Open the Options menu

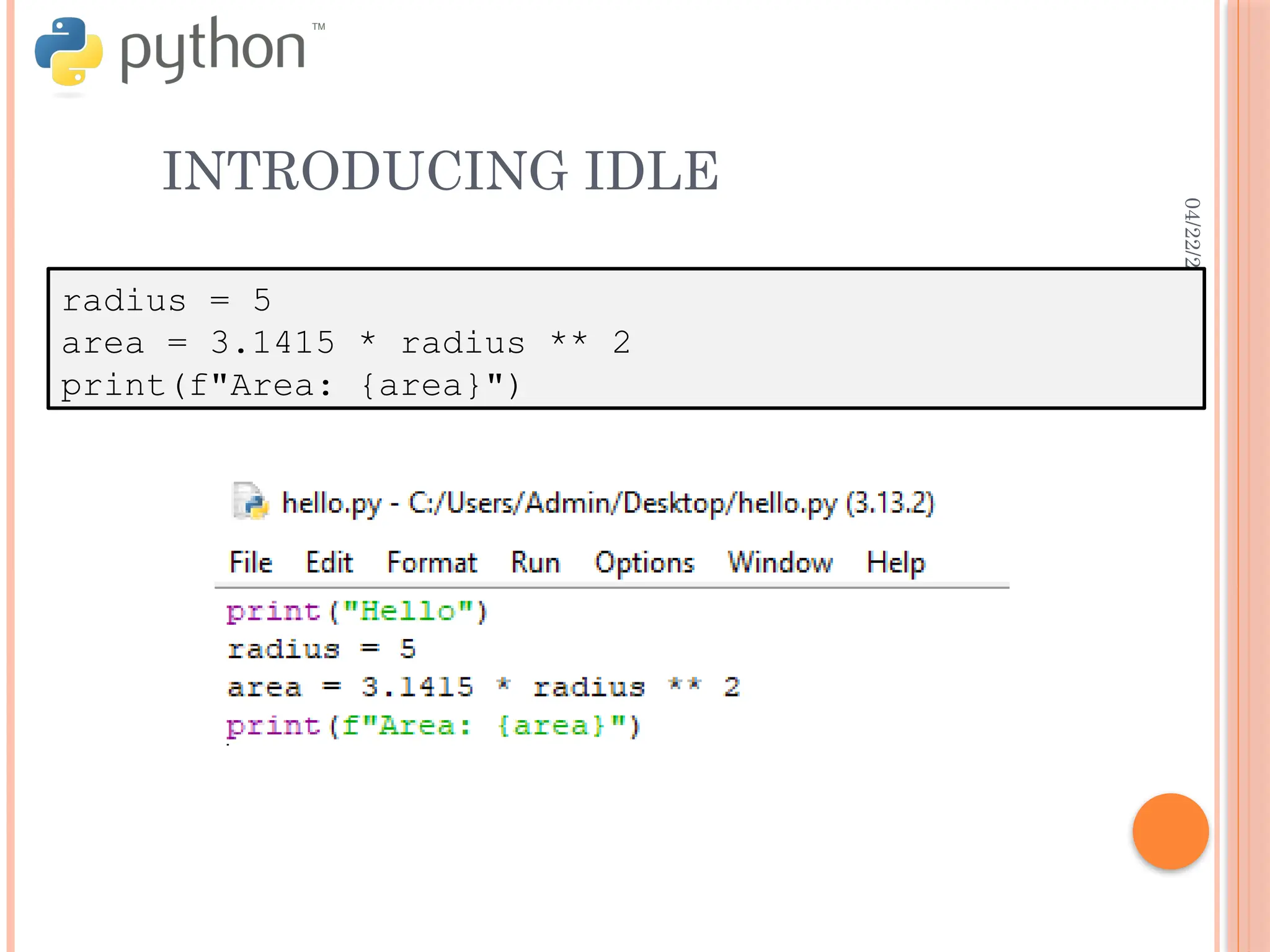point(644,563)
